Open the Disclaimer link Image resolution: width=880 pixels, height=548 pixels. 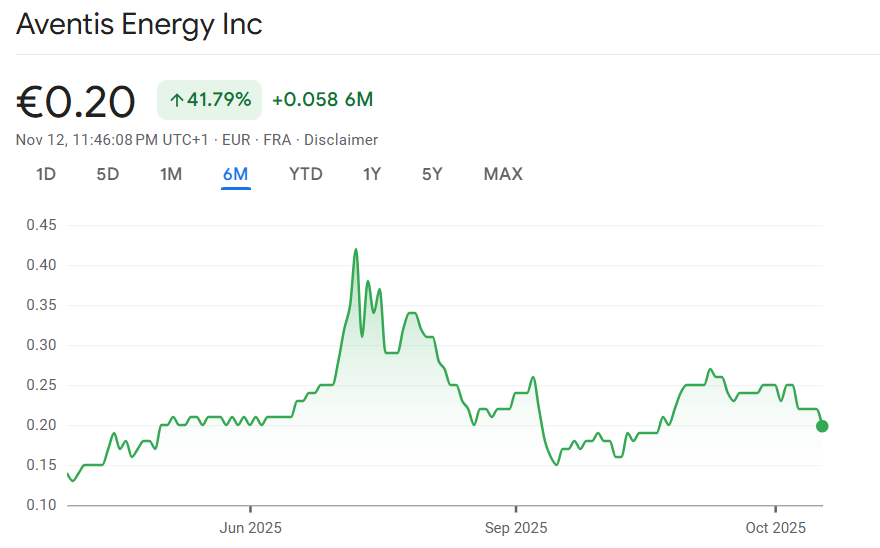(x=341, y=140)
